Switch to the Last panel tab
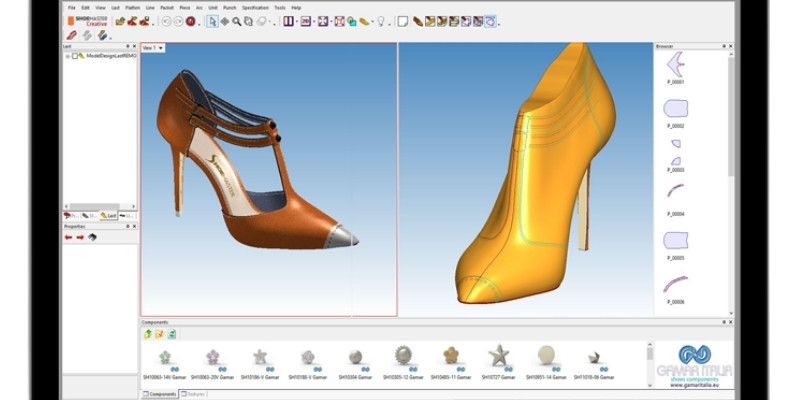This screenshot has height=400, width=800. [108, 215]
